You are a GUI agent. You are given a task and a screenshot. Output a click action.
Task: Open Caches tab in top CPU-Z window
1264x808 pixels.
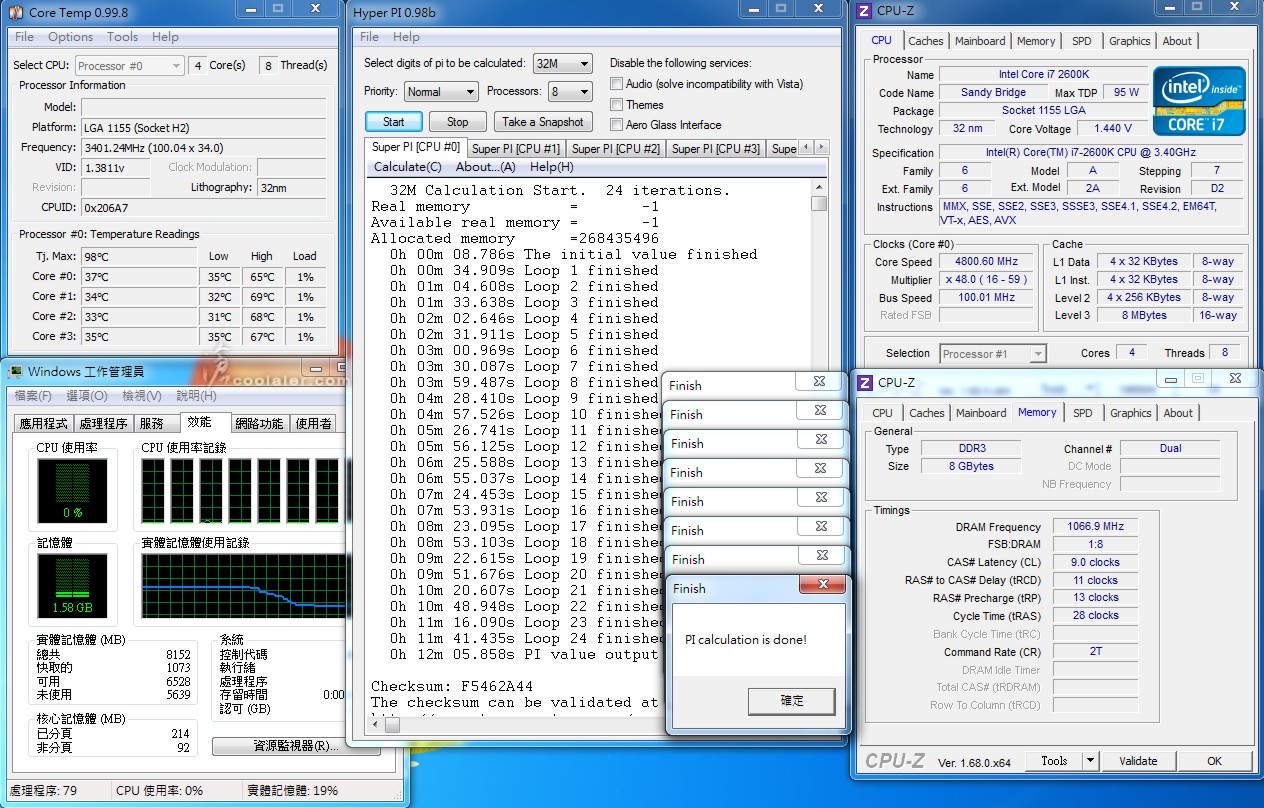tap(925, 41)
